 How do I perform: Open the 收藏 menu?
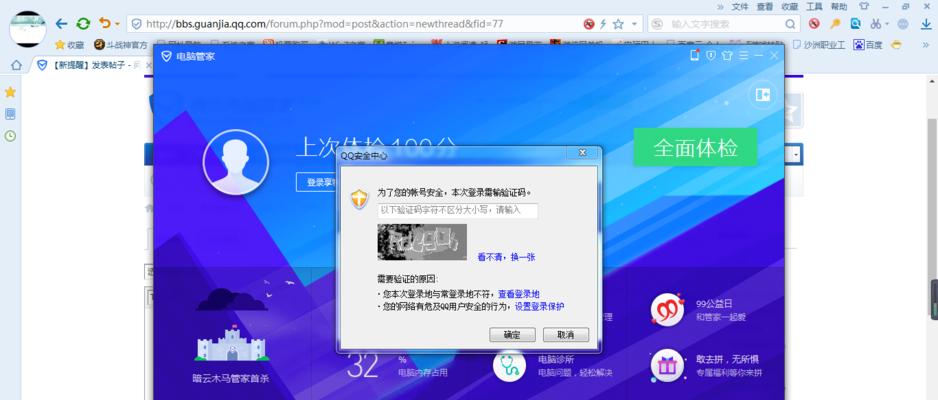tap(790, 7)
